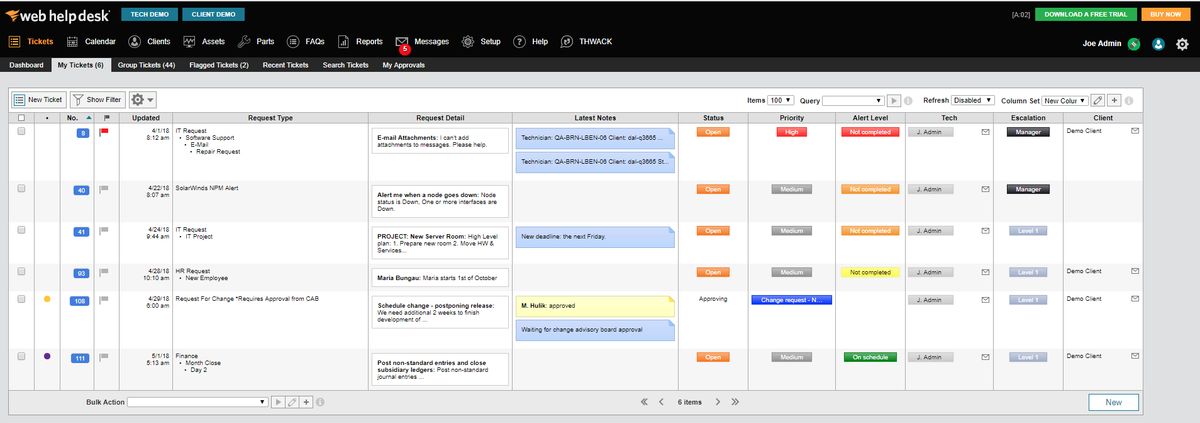Open the Calendar module
The height and width of the screenshot is (423, 1200).
[x=91, y=42]
